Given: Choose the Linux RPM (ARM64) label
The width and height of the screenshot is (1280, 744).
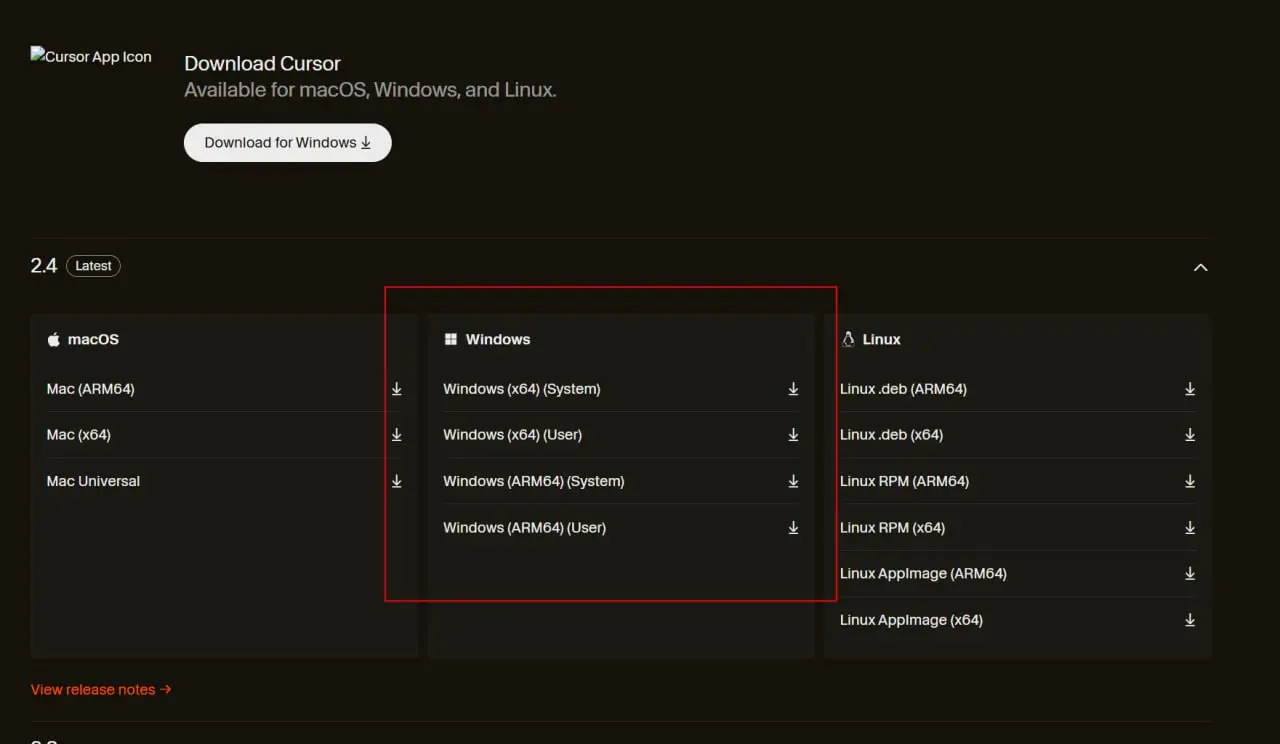Looking at the screenshot, I should click(904, 481).
